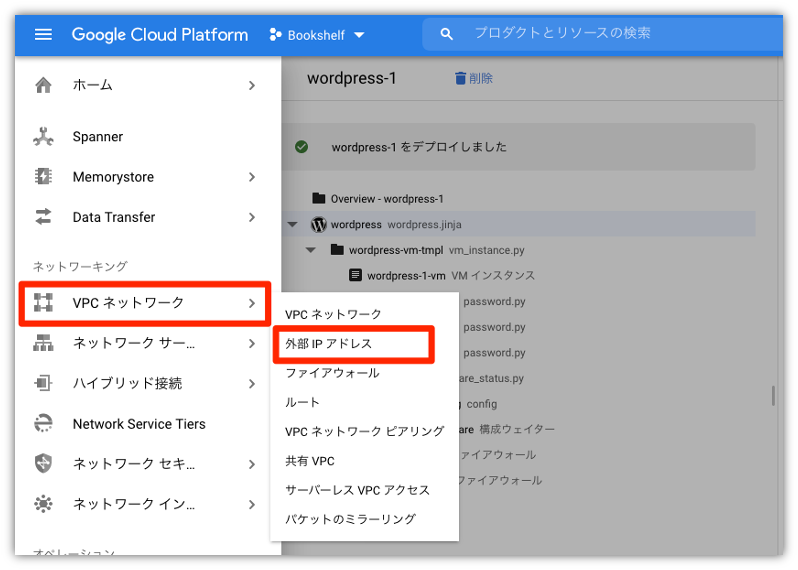Click the WordPress logo icon
Screen dimensions: 798x570
319,224
